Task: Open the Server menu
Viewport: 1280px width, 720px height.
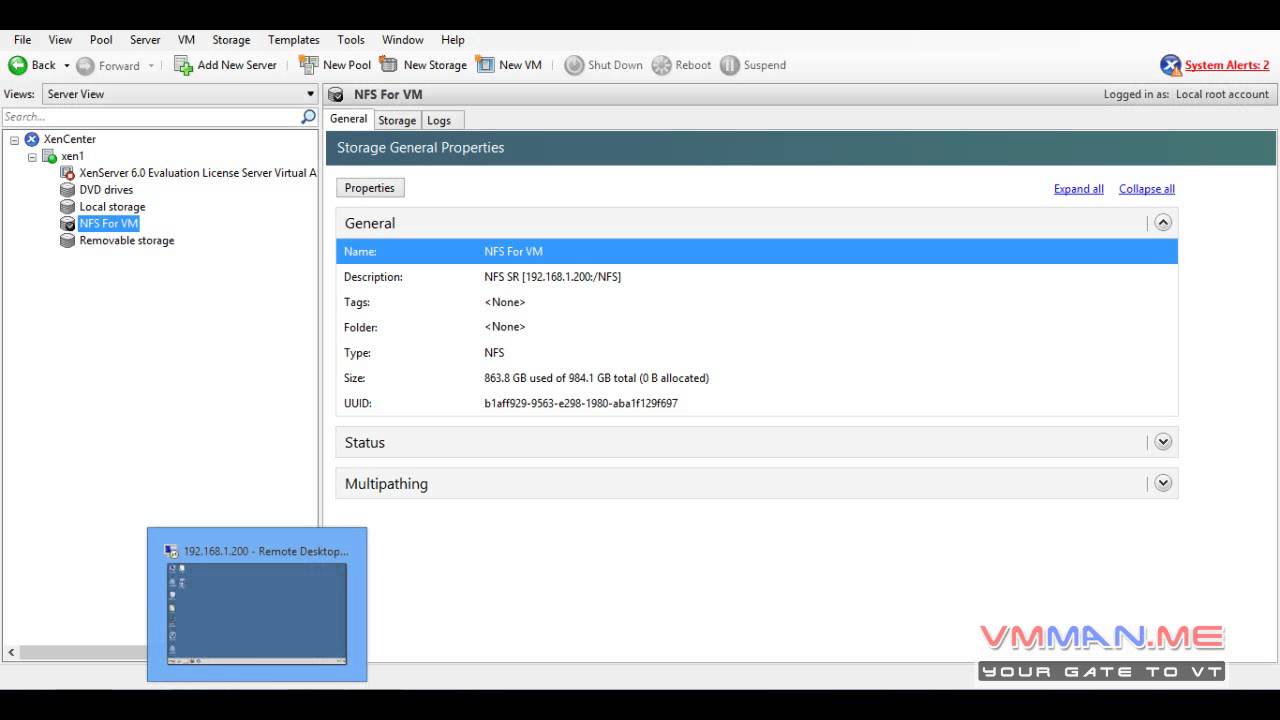Action: click(145, 40)
